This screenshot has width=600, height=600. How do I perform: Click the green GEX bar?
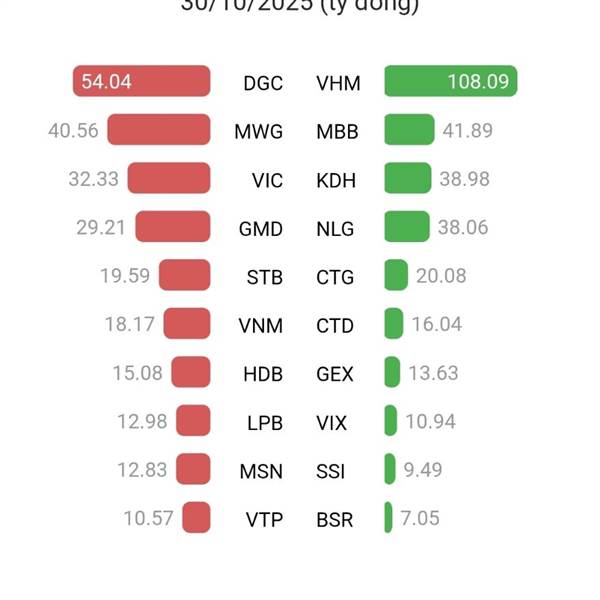pos(393,373)
